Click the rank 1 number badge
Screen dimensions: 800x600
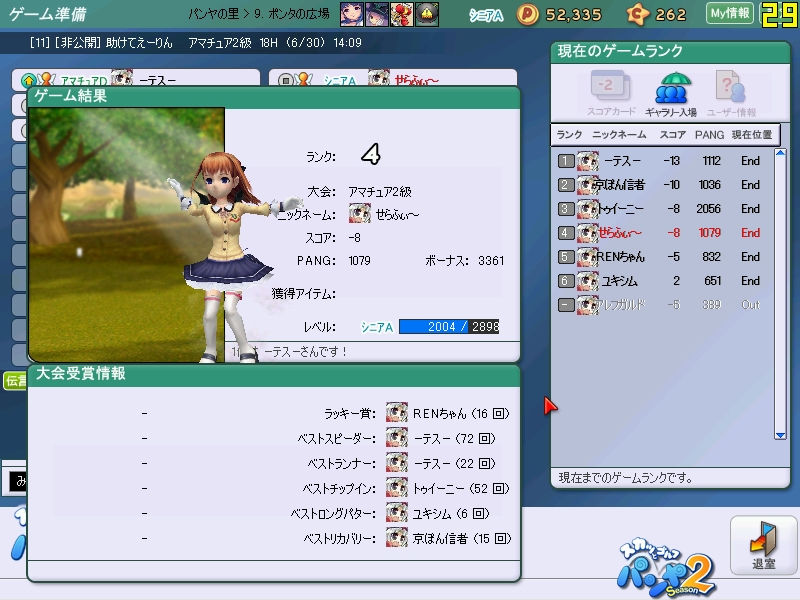click(565, 161)
